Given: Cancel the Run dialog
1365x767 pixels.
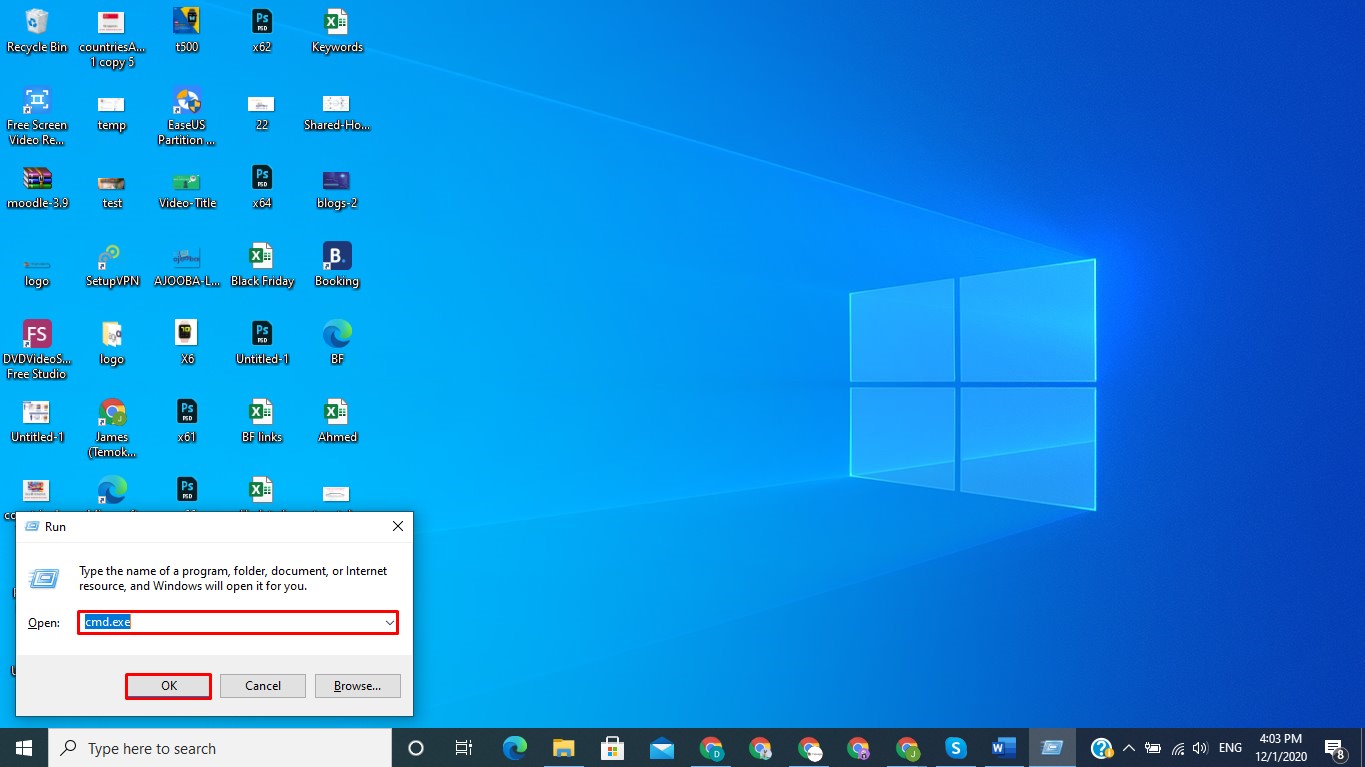Looking at the screenshot, I should (x=262, y=685).
